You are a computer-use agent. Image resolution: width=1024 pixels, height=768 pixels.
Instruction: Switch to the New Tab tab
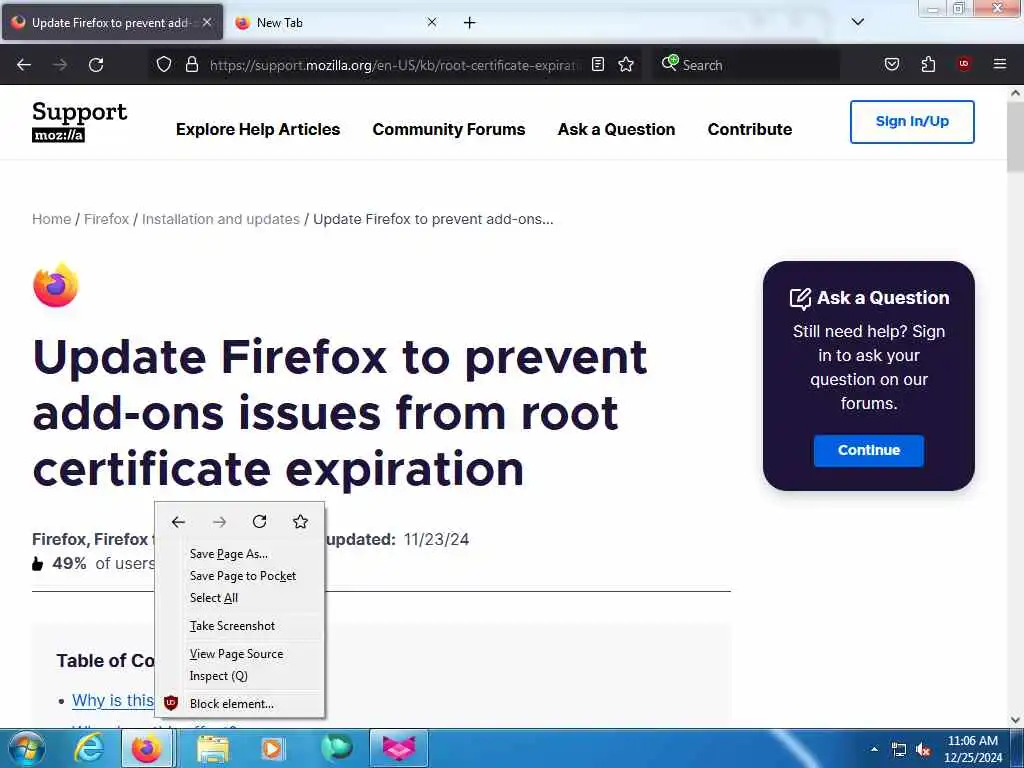[336, 23]
